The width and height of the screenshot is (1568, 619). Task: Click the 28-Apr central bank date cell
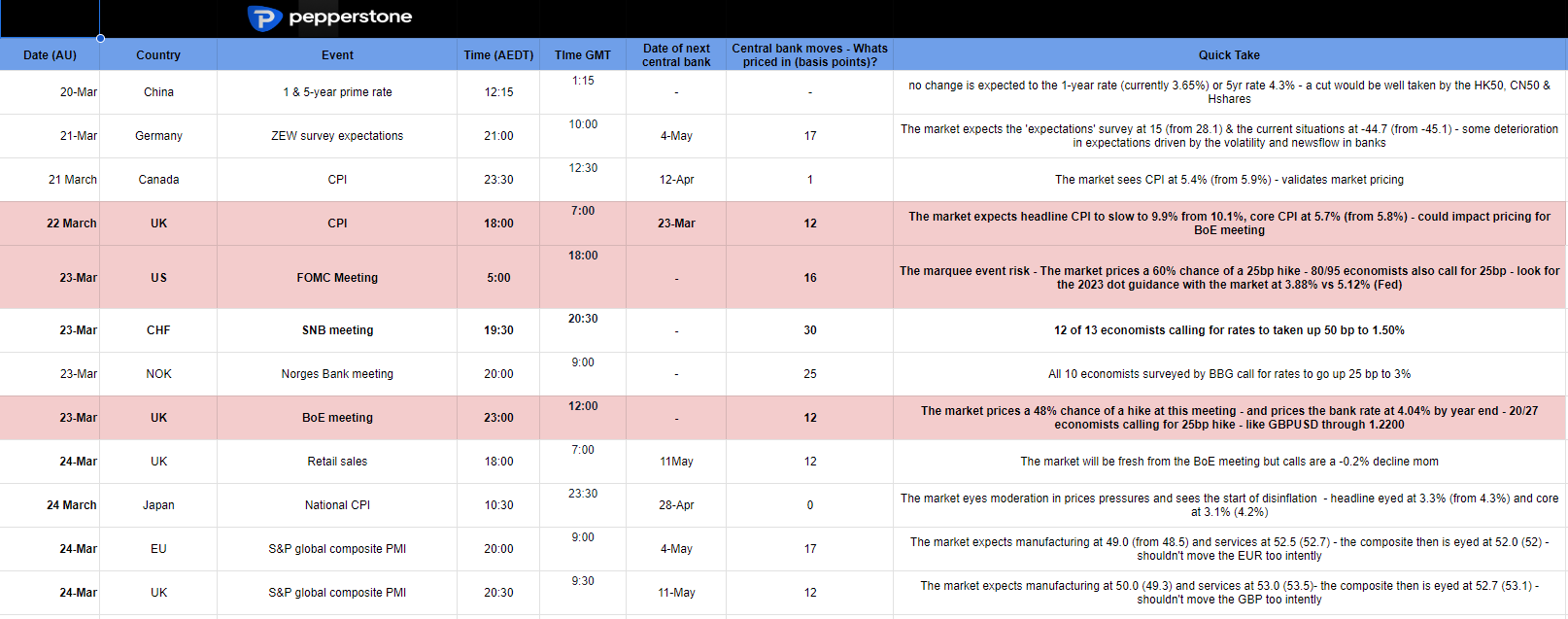676,505
